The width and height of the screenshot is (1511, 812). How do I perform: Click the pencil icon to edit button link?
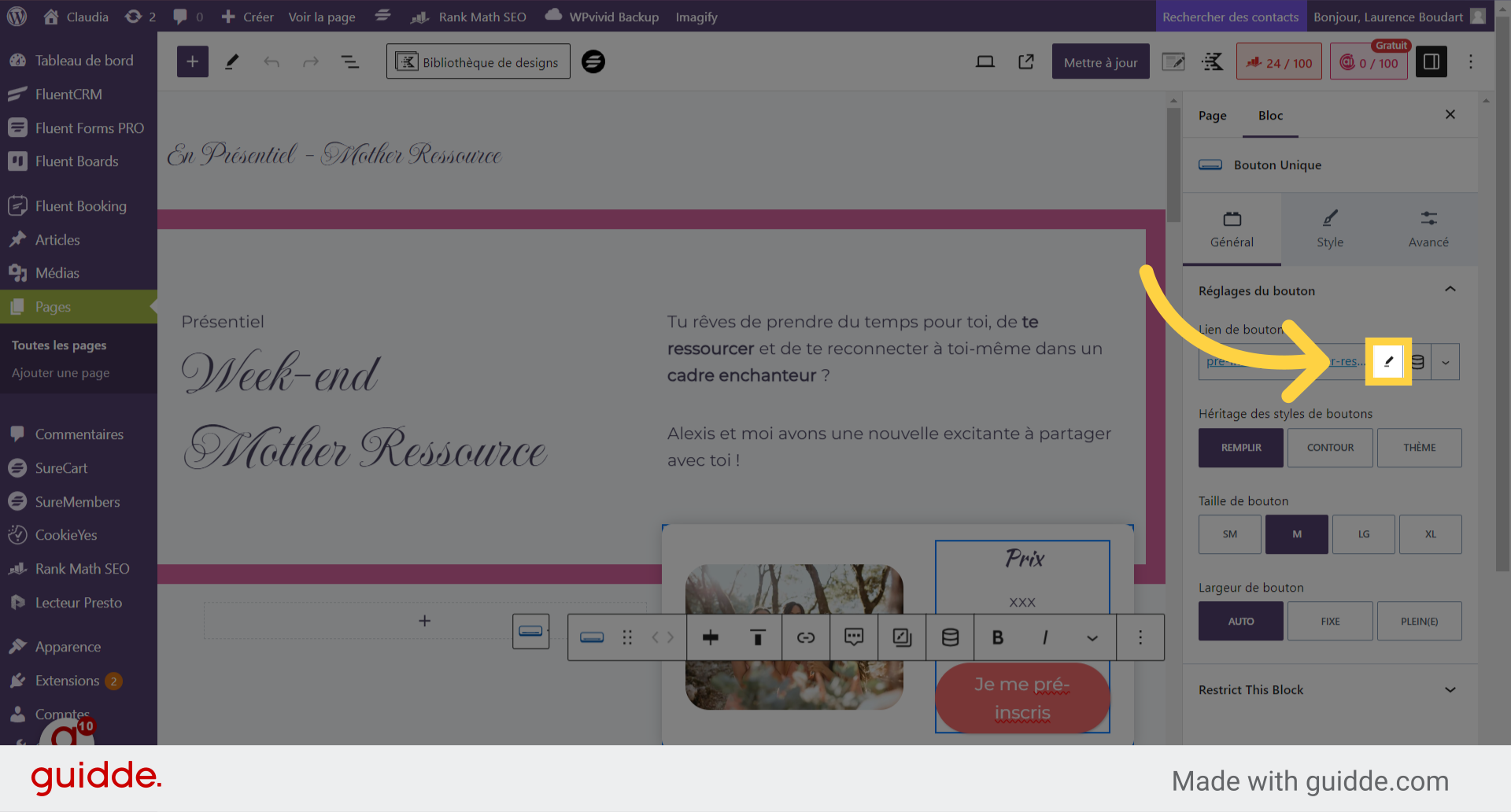pos(1389,362)
